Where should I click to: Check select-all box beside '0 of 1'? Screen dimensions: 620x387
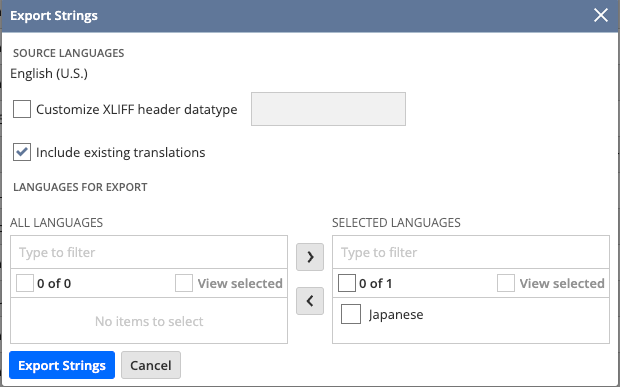(x=347, y=283)
